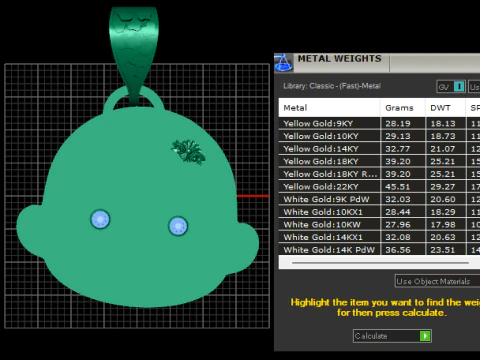Select the White Gold:10KX1 row

pyautogui.click(x=379, y=212)
